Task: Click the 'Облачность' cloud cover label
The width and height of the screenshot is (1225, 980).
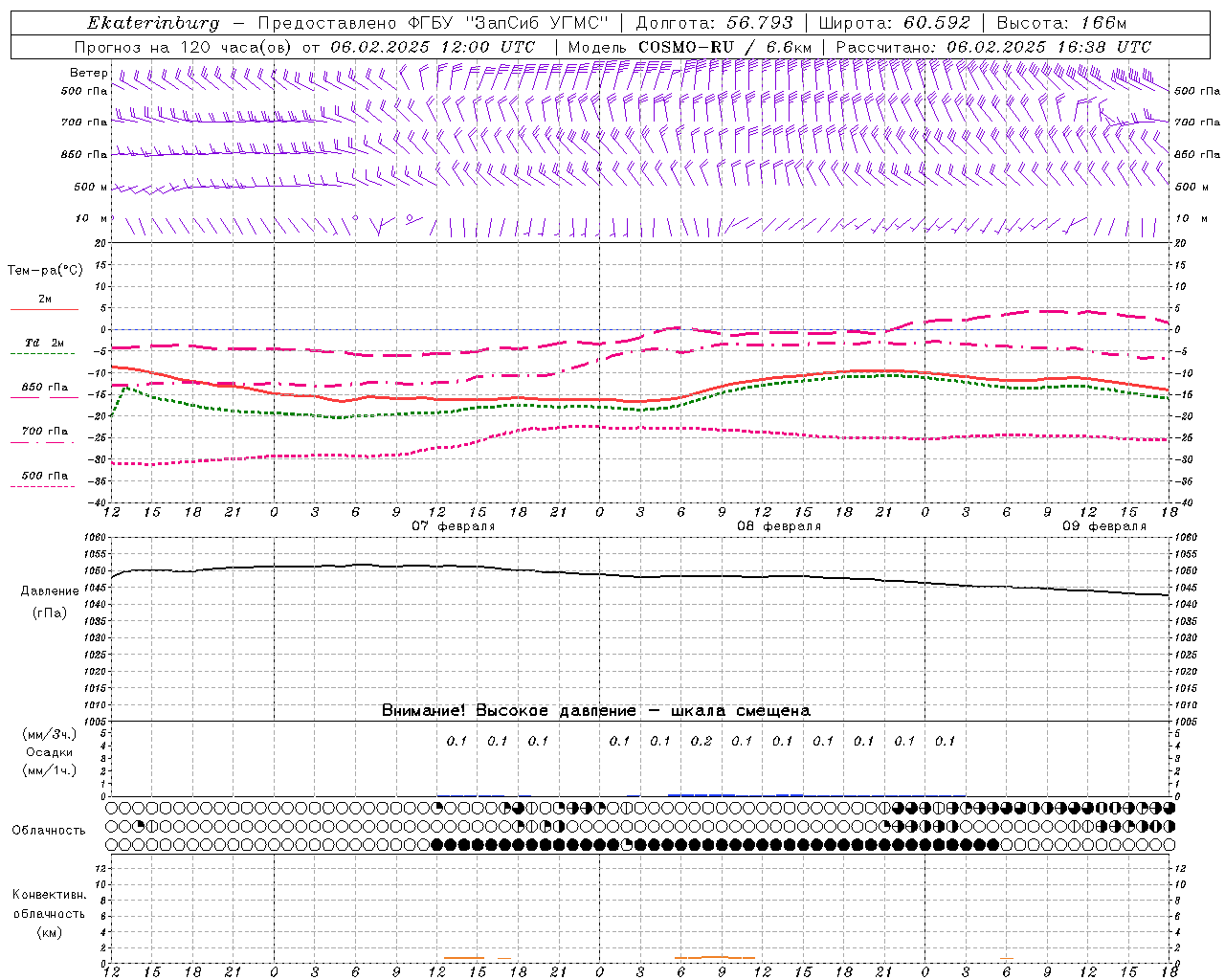Action: coord(49,831)
